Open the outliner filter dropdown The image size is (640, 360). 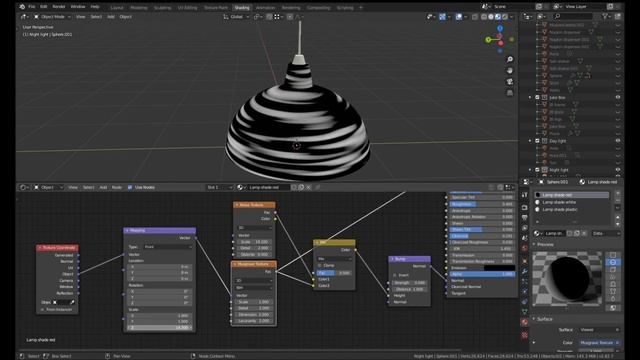606,16
